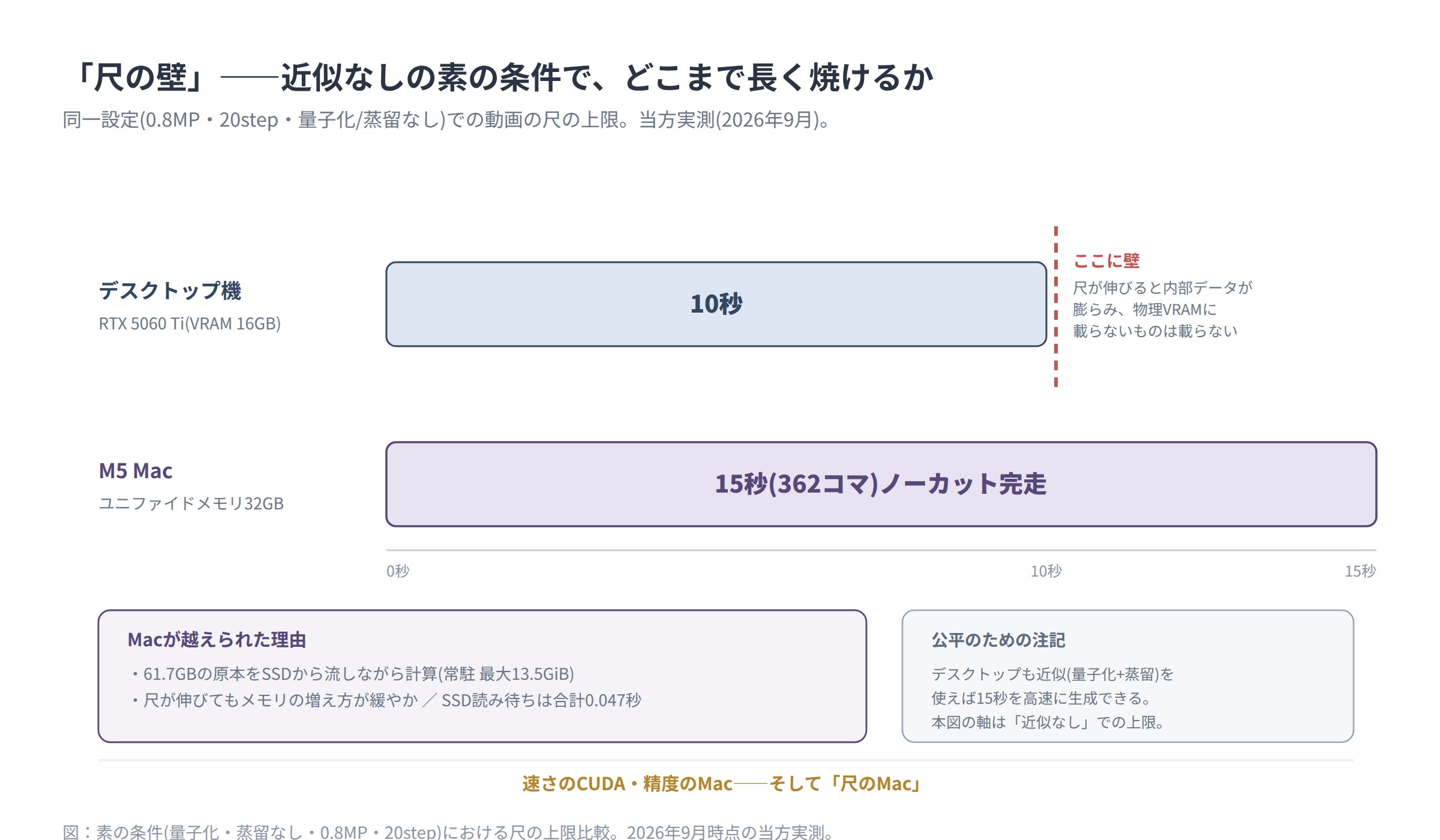
Task: Select the デスクトップ機 row label
Action: pyautogui.click(x=170, y=290)
